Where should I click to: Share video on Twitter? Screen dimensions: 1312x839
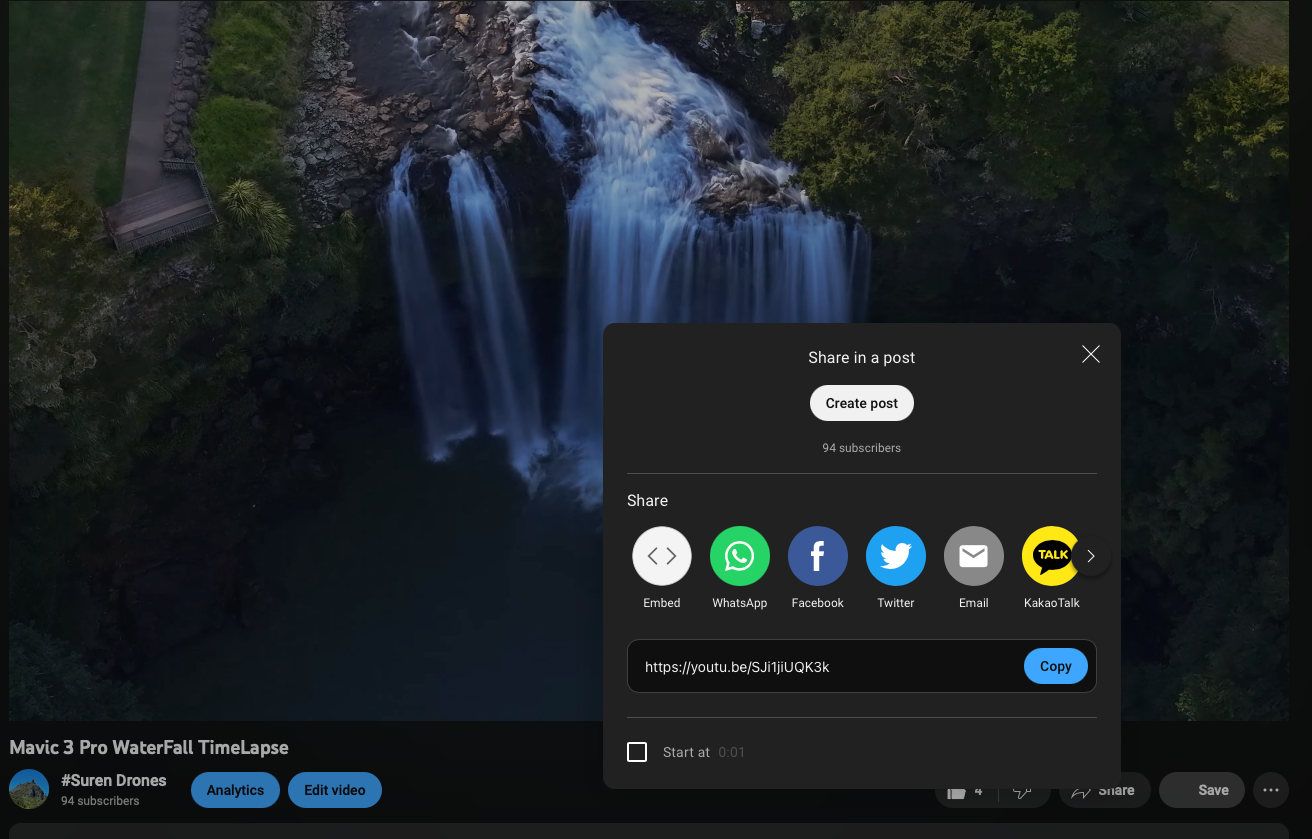click(x=896, y=556)
